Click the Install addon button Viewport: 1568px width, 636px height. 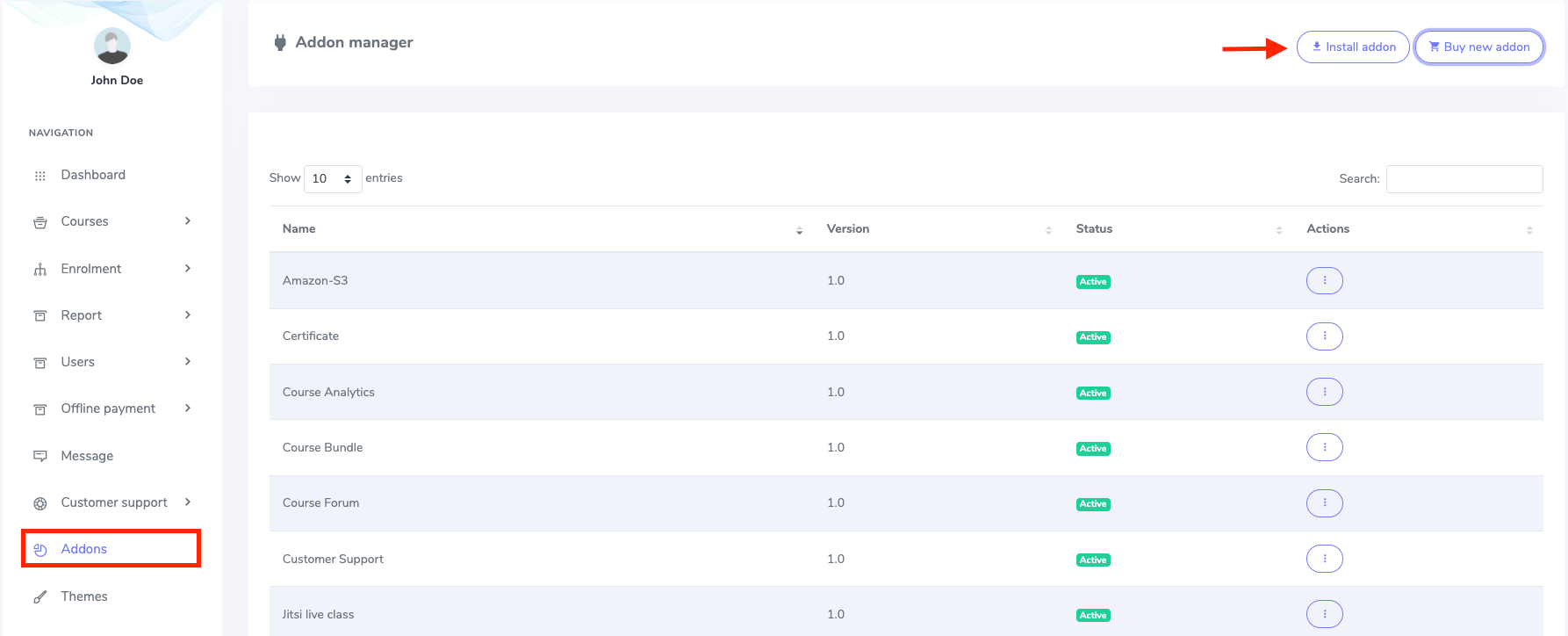coord(1353,47)
